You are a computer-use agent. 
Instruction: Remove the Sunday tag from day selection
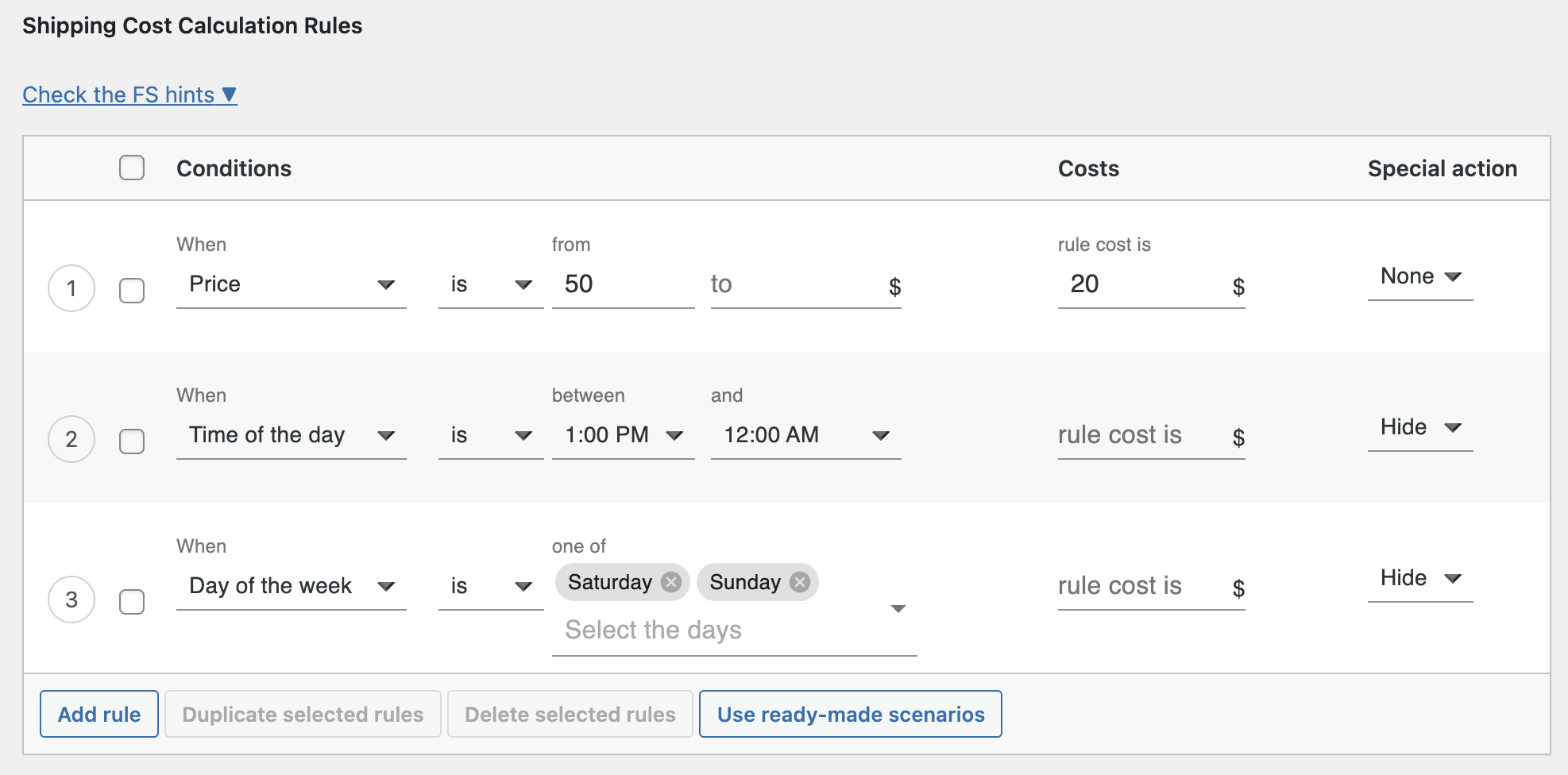coord(800,582)
